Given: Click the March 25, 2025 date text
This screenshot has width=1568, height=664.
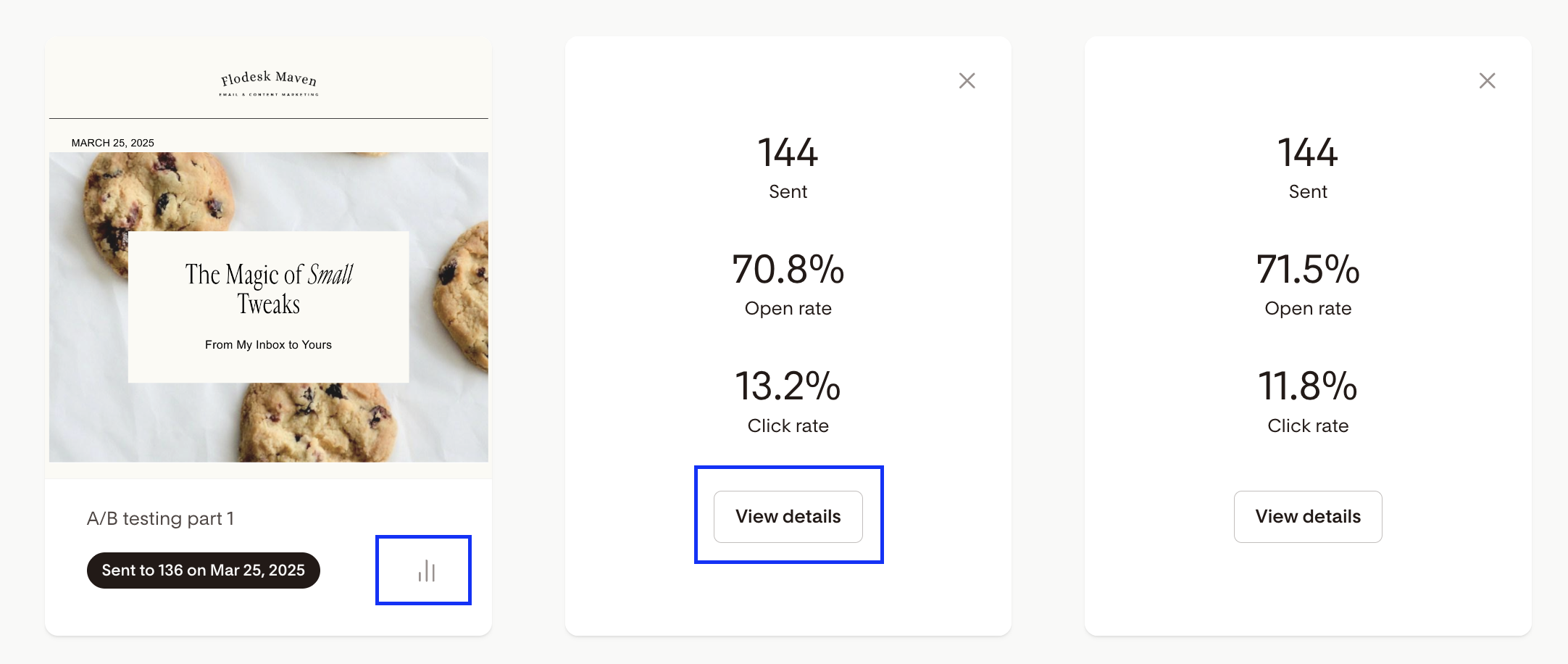Looking at the screenshot, I should coord(112,143).
